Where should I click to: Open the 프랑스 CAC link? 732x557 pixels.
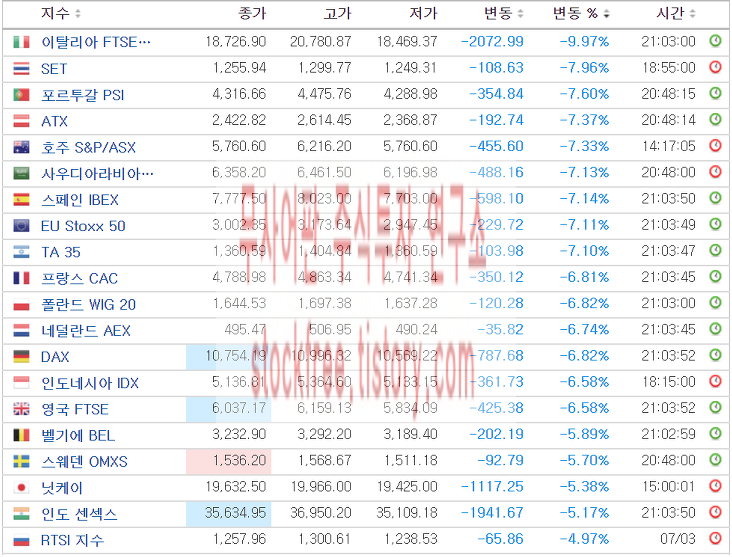pos(79,278)
